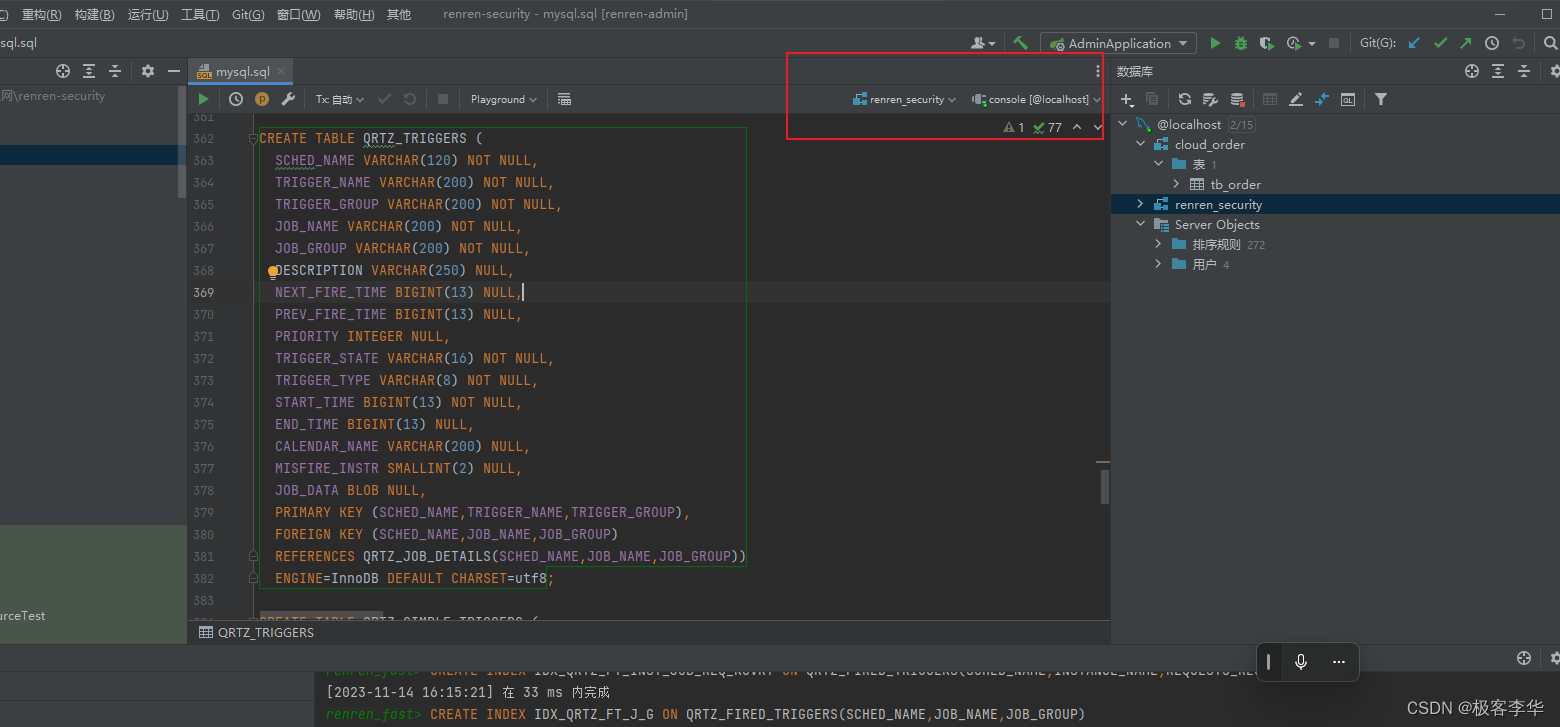Show Git history clock icon

pyautogui.click(x=1492, y=43)
